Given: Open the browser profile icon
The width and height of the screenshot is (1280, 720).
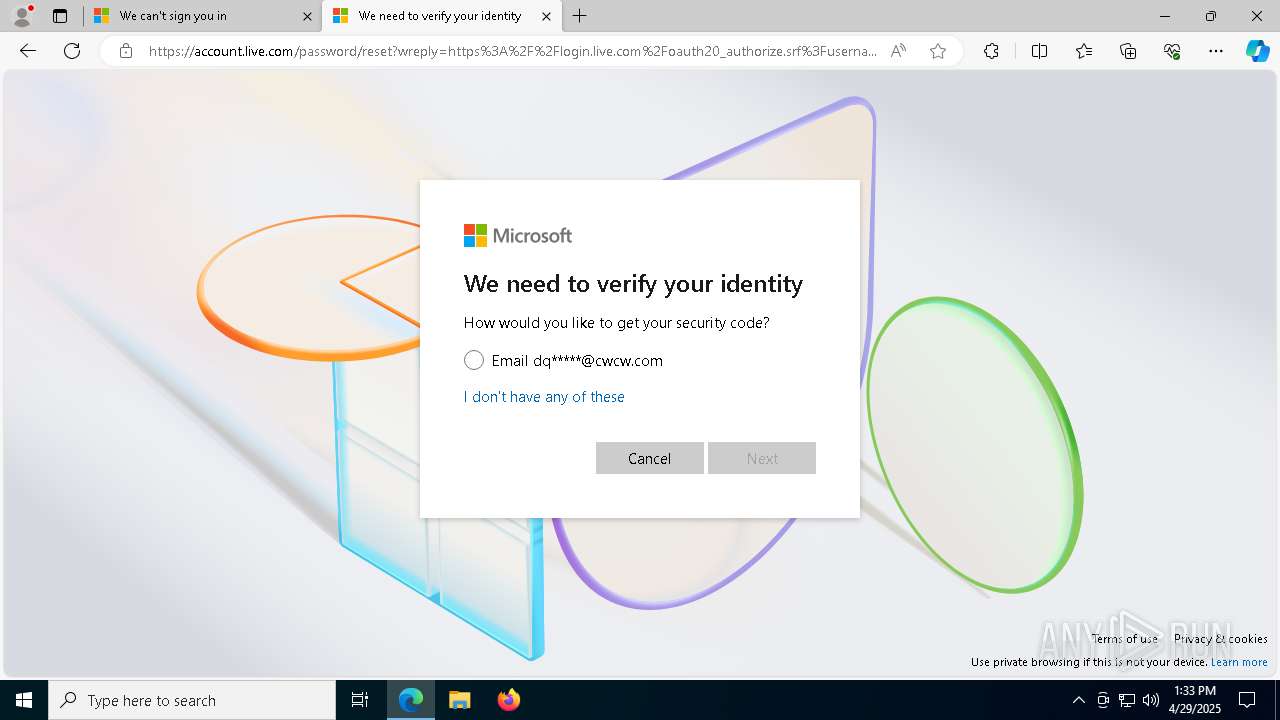Looking at the screenshot, I should coord(22,16).
